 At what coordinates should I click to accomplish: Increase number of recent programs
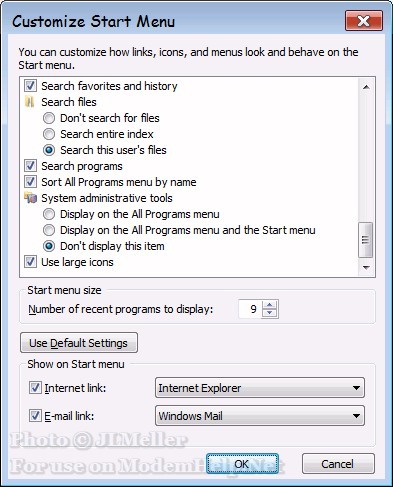[270, 304]
